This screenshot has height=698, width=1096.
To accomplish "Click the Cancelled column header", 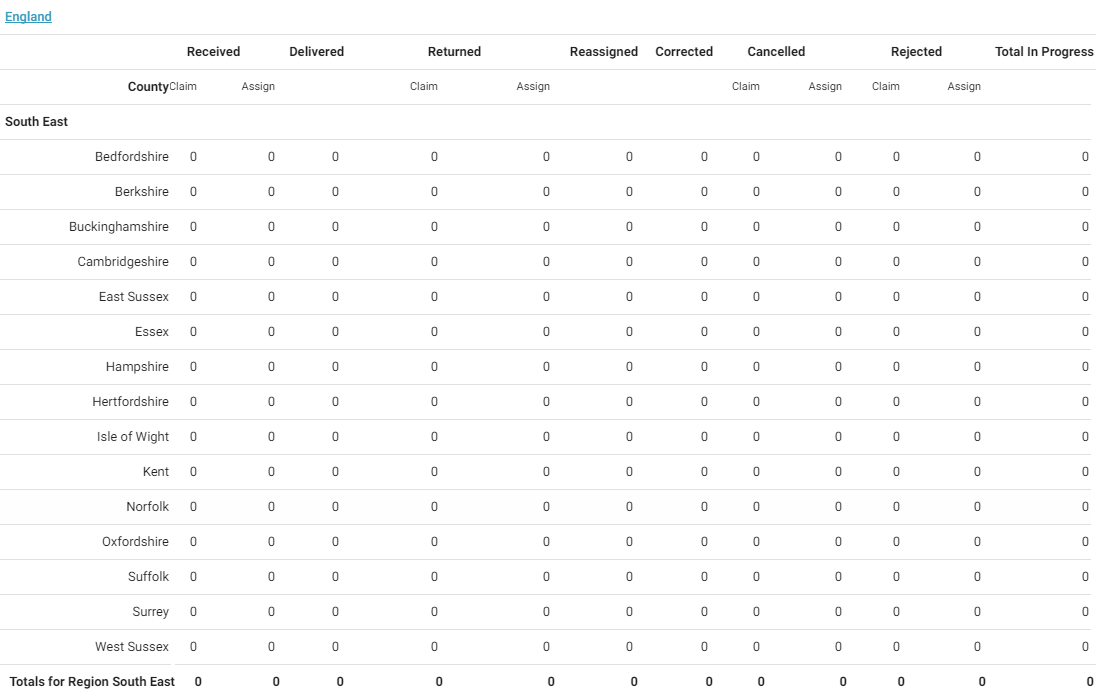I will [x=776, y=52].
